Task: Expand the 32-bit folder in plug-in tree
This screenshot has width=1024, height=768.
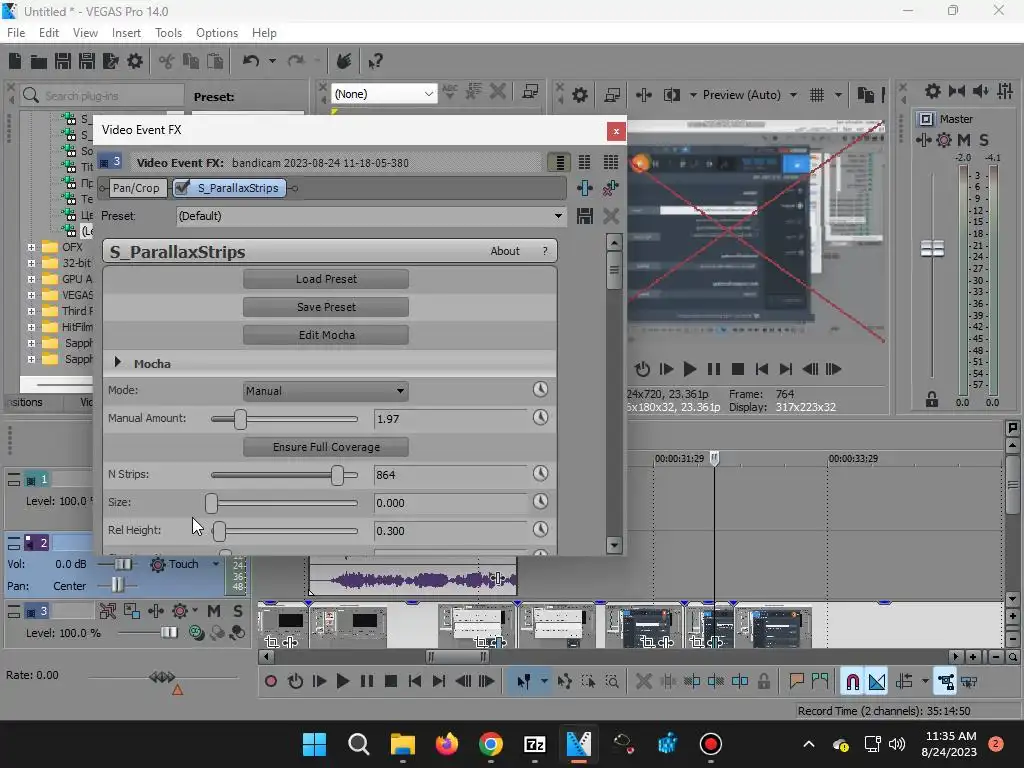Action: click(31, 263)
